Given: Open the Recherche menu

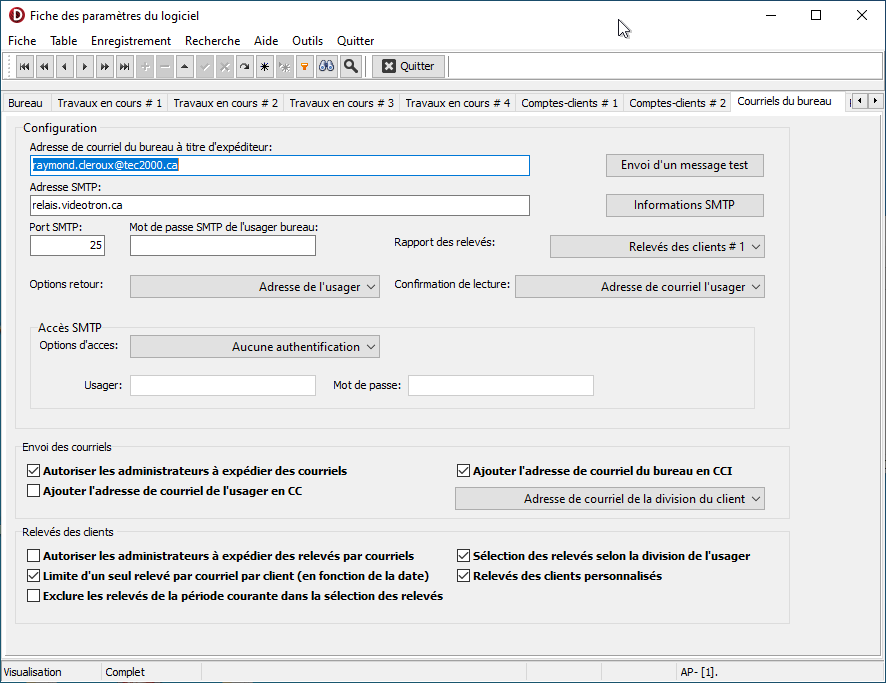Looking at the screenshot, I should [x=212, y=41].
